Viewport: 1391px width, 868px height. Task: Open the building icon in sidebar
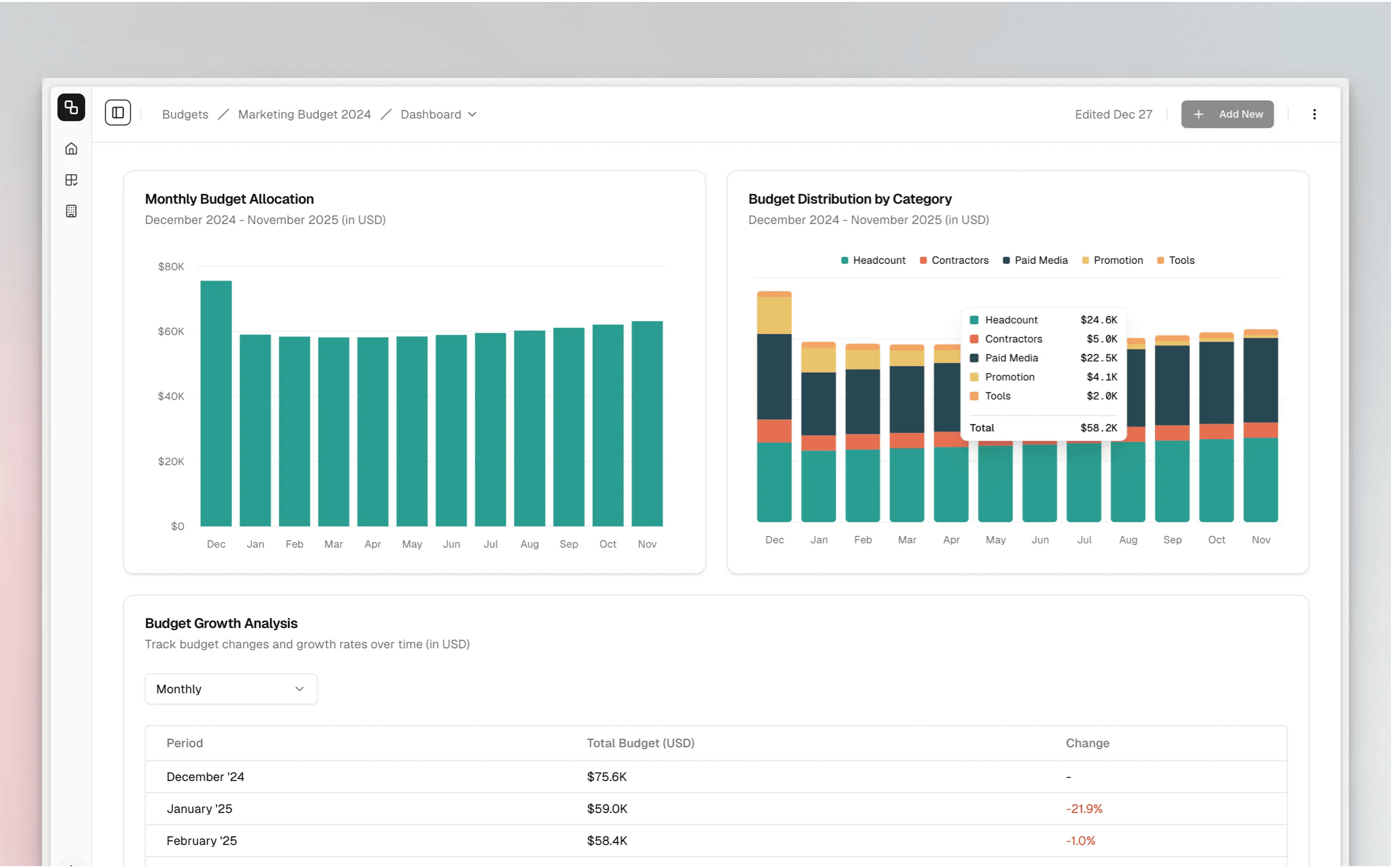tap(71, 211)
